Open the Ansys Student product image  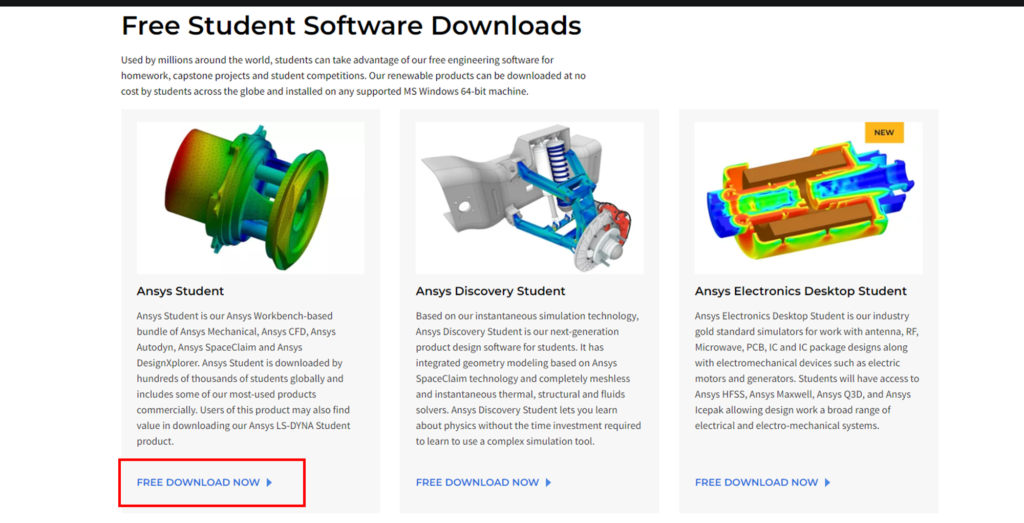(x=251, y=198)
